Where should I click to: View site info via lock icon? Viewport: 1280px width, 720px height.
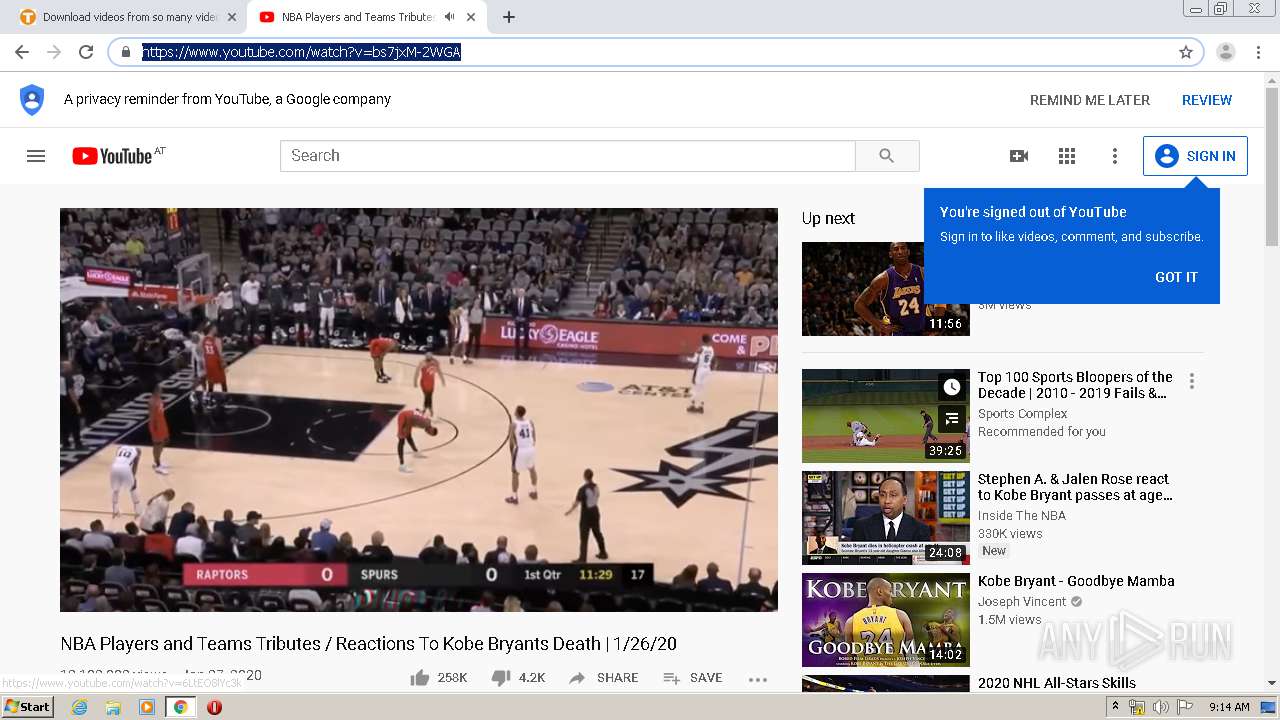pyautogui.click(x=126, y=52)
